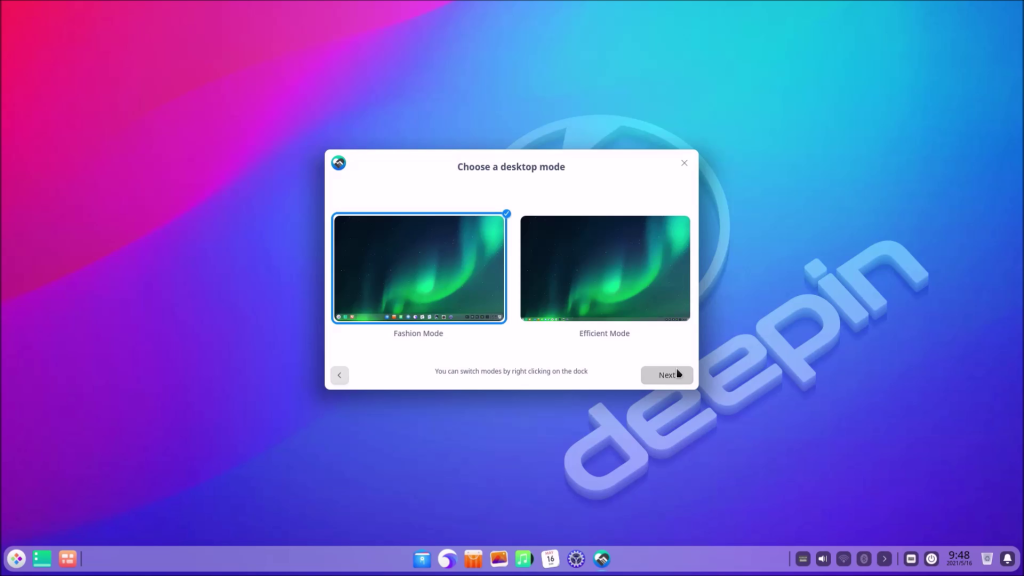Open Control Center gear icon in dock

click(x=576, y=559)
